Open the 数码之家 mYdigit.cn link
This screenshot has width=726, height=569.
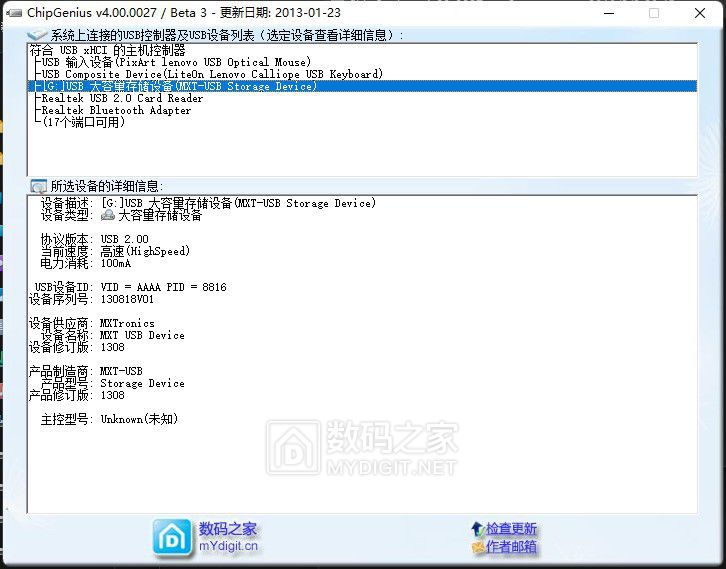(228, 537)
